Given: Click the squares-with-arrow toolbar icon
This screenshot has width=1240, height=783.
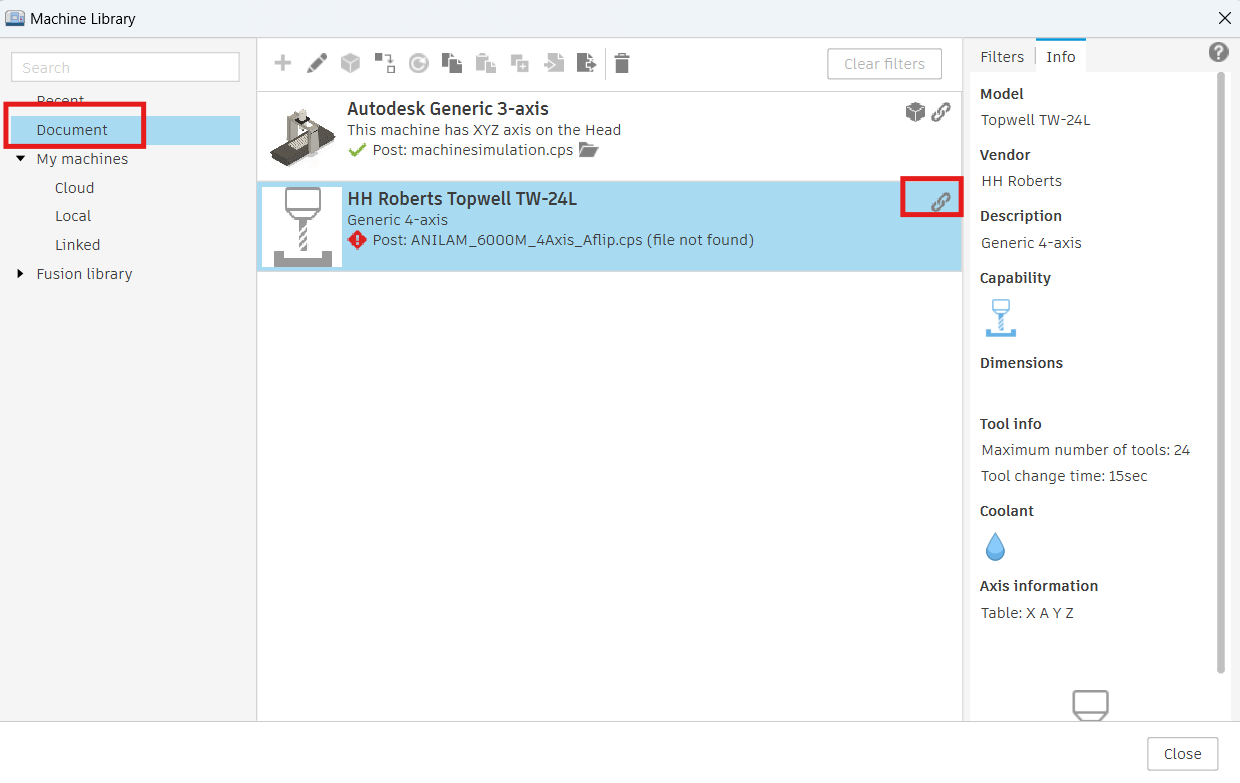Looking at the screenshot, I should click(x=385, y=63).
